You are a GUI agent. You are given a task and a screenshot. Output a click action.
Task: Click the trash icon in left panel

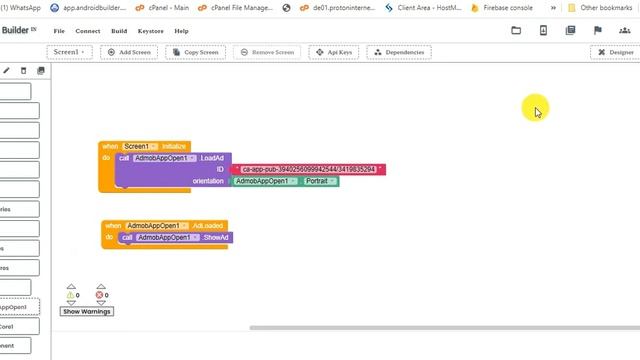[23, 71]
